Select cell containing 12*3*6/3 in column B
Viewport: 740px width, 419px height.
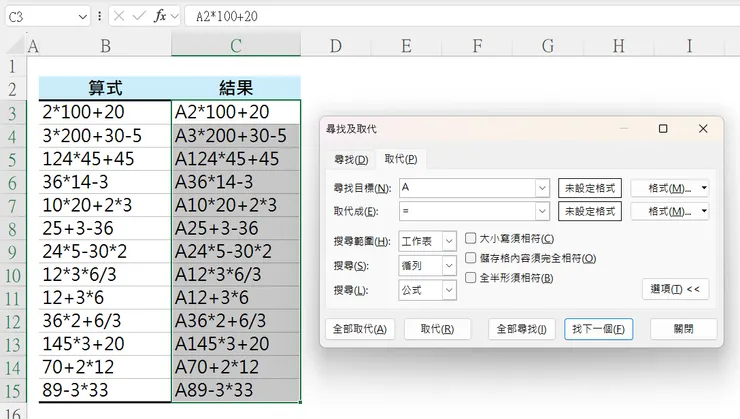(x=105, y=275)
